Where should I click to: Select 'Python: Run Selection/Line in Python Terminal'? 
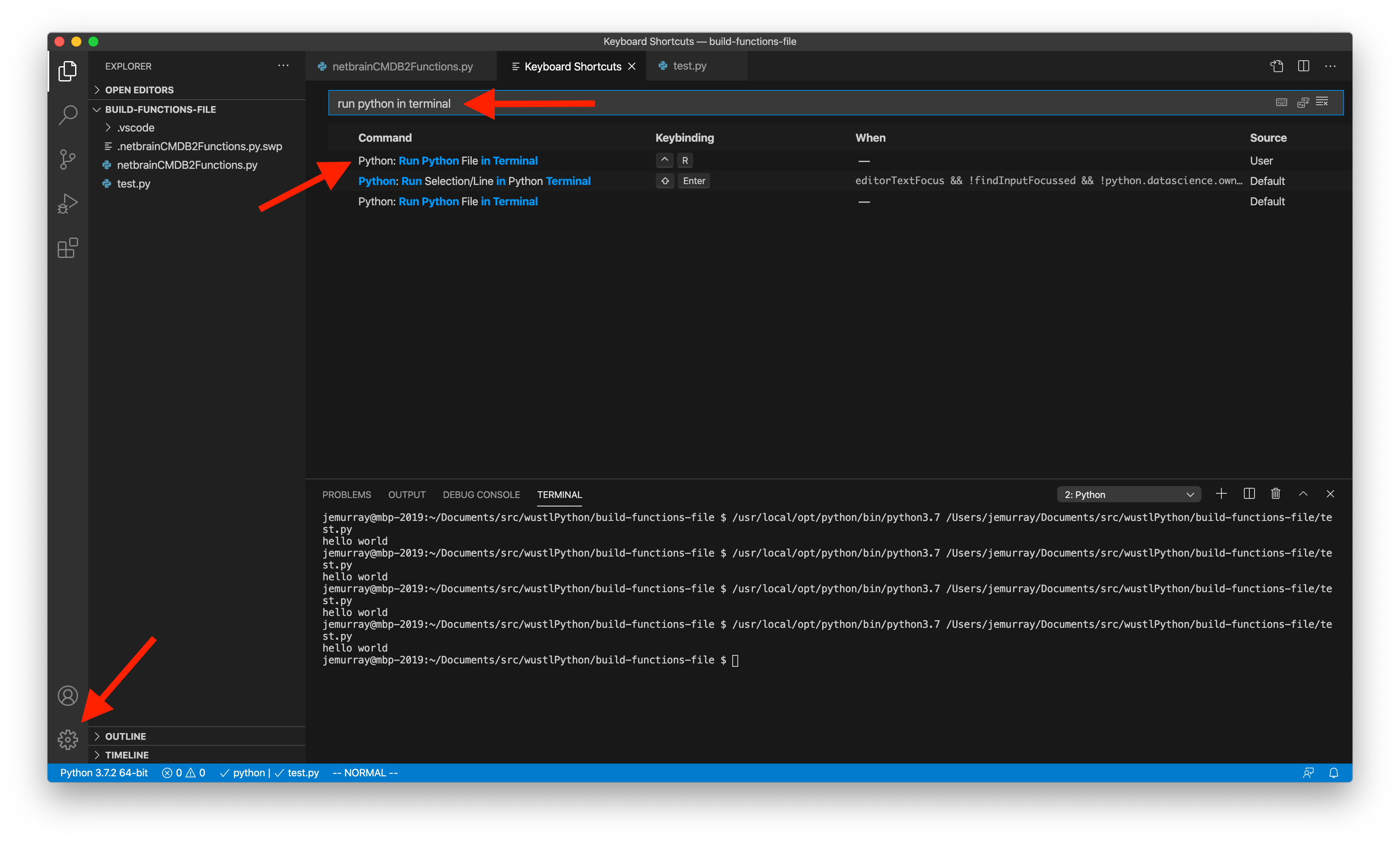tap(474, 181)
